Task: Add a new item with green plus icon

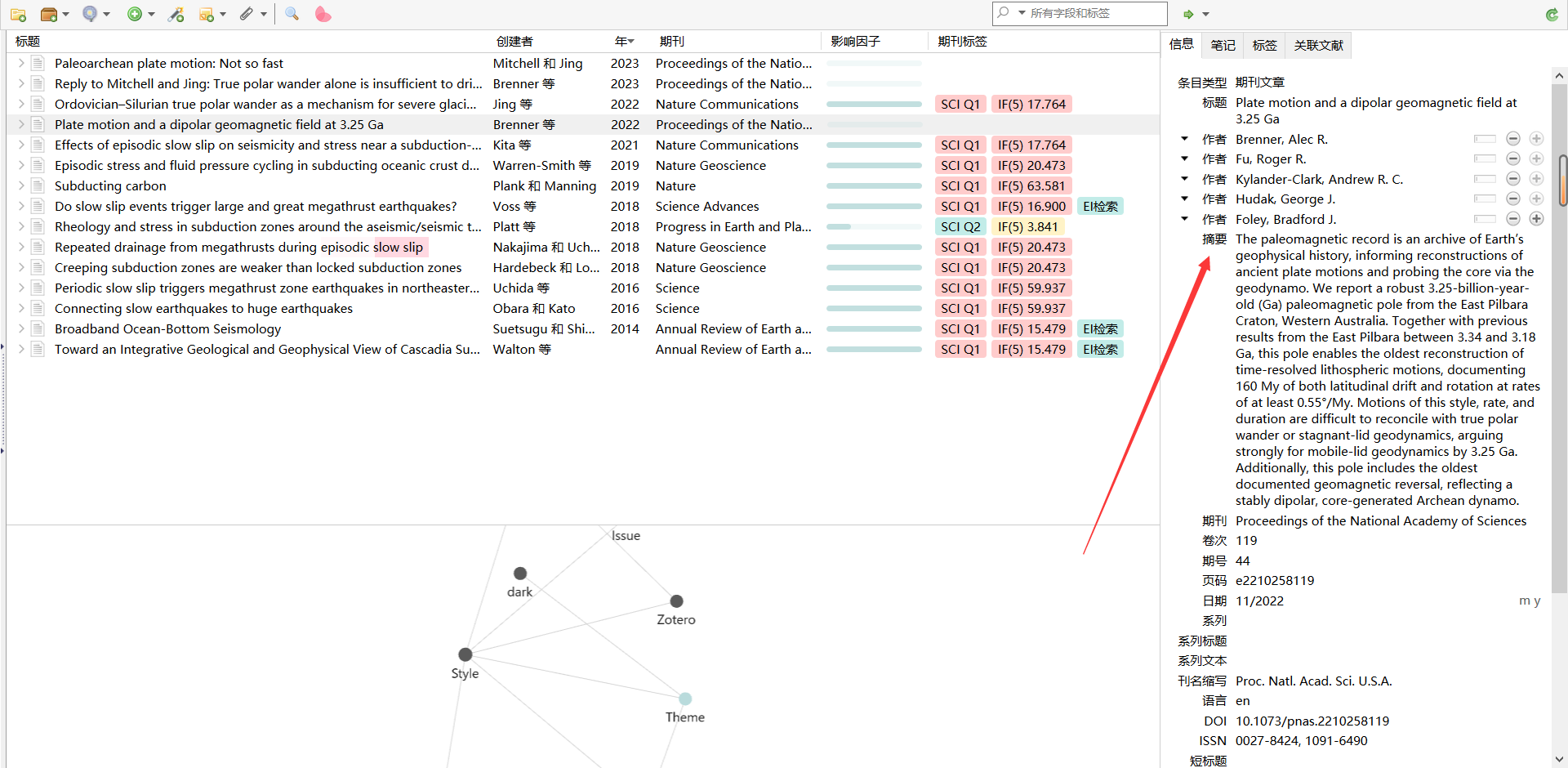Action: tap(134, 14)
